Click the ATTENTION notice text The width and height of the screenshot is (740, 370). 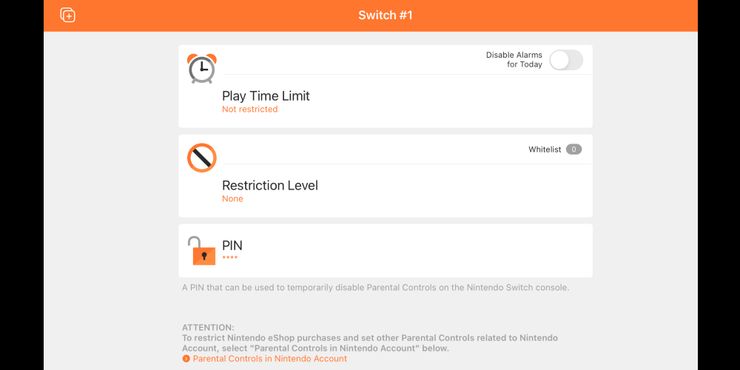coord(370,338)
